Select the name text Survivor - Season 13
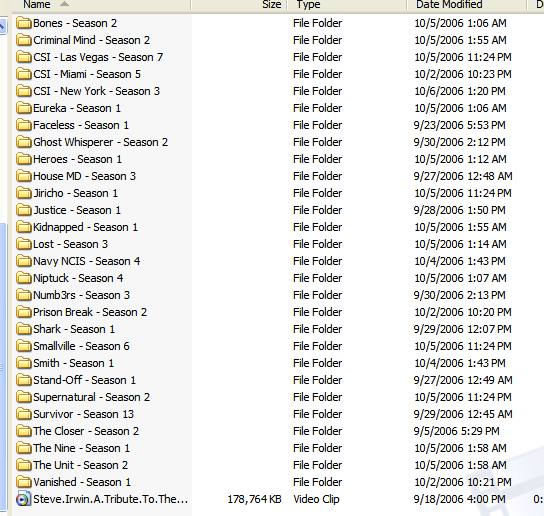The image size is (544, 516). [83, 414]
